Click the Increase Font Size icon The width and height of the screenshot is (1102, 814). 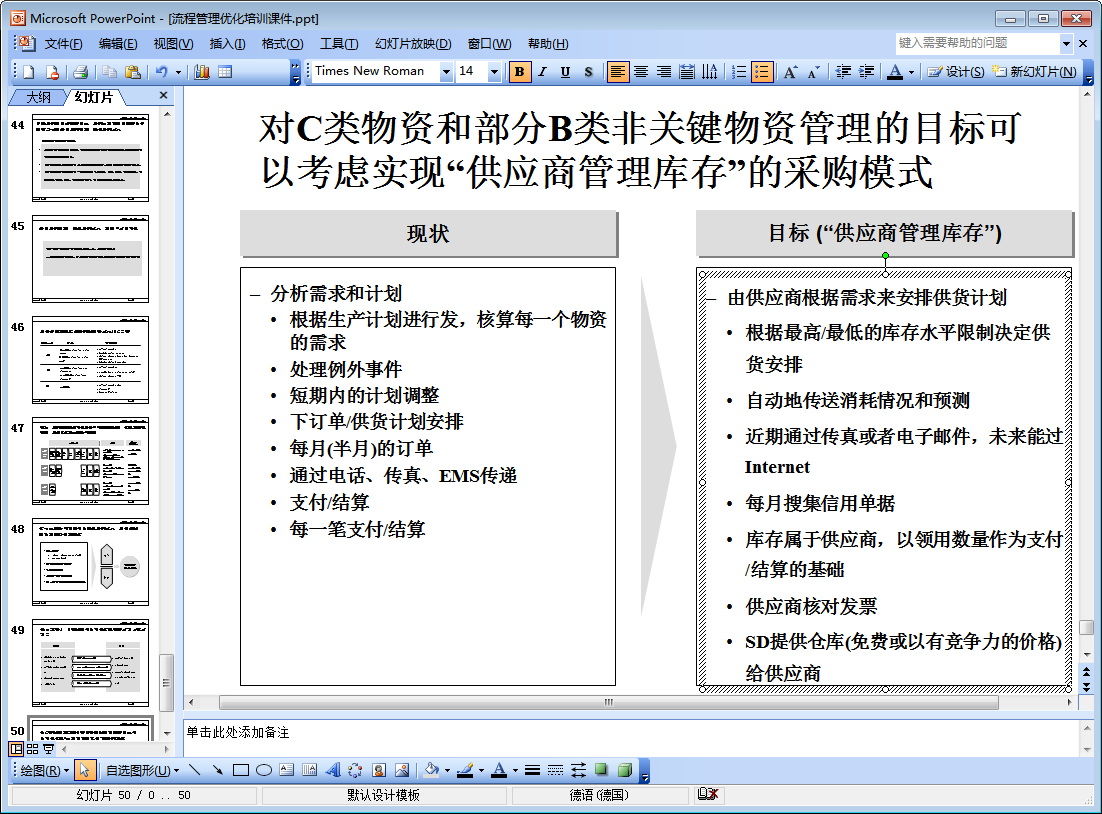790,72
